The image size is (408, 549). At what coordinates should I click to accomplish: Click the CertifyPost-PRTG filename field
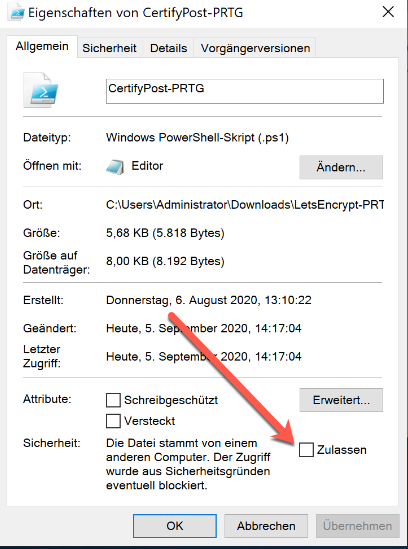coord(245,91)
